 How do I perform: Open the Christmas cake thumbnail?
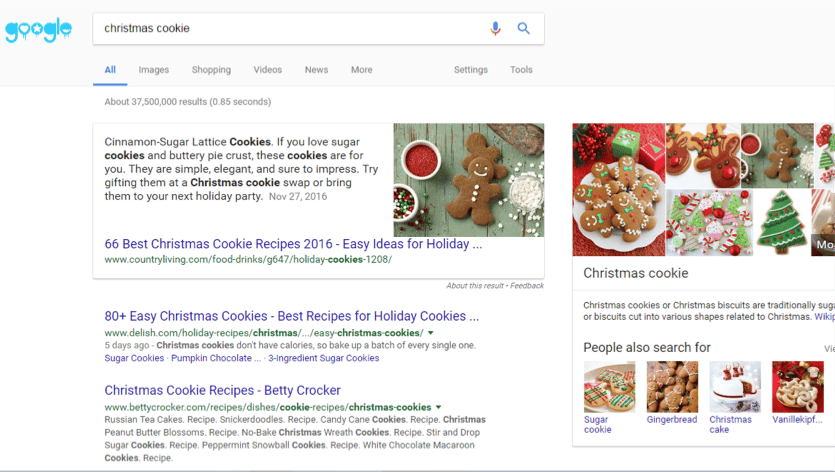pyautogui.click(x=735, y=387)
